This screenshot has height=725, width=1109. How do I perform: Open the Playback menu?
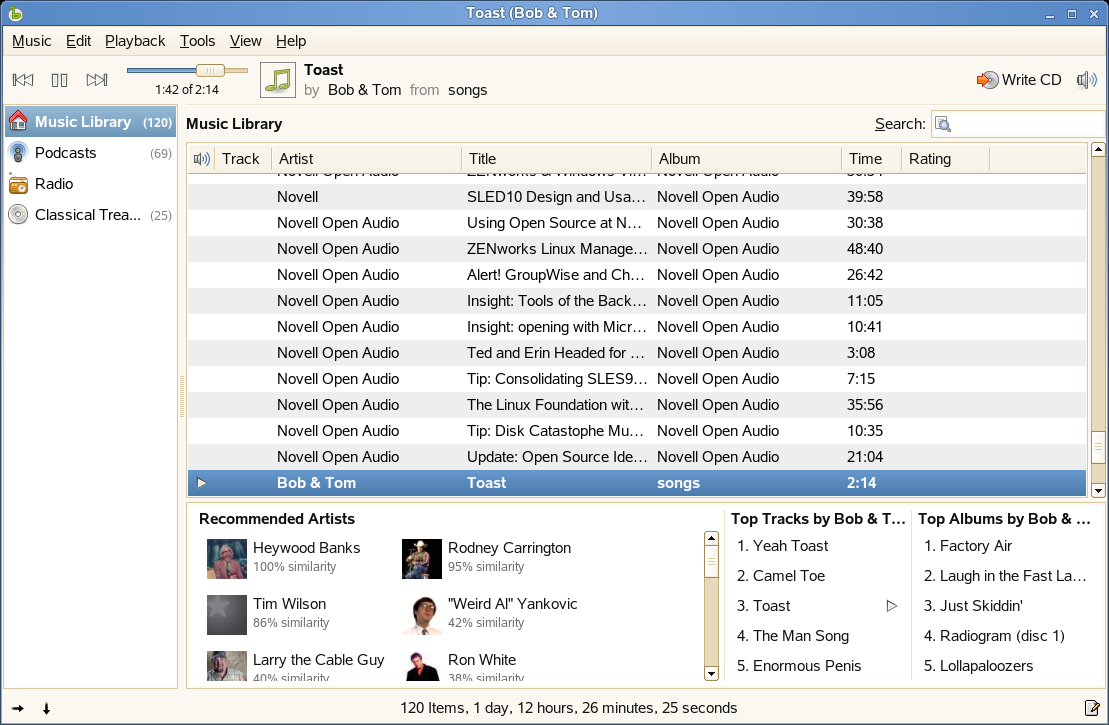[x=135, y=41]
